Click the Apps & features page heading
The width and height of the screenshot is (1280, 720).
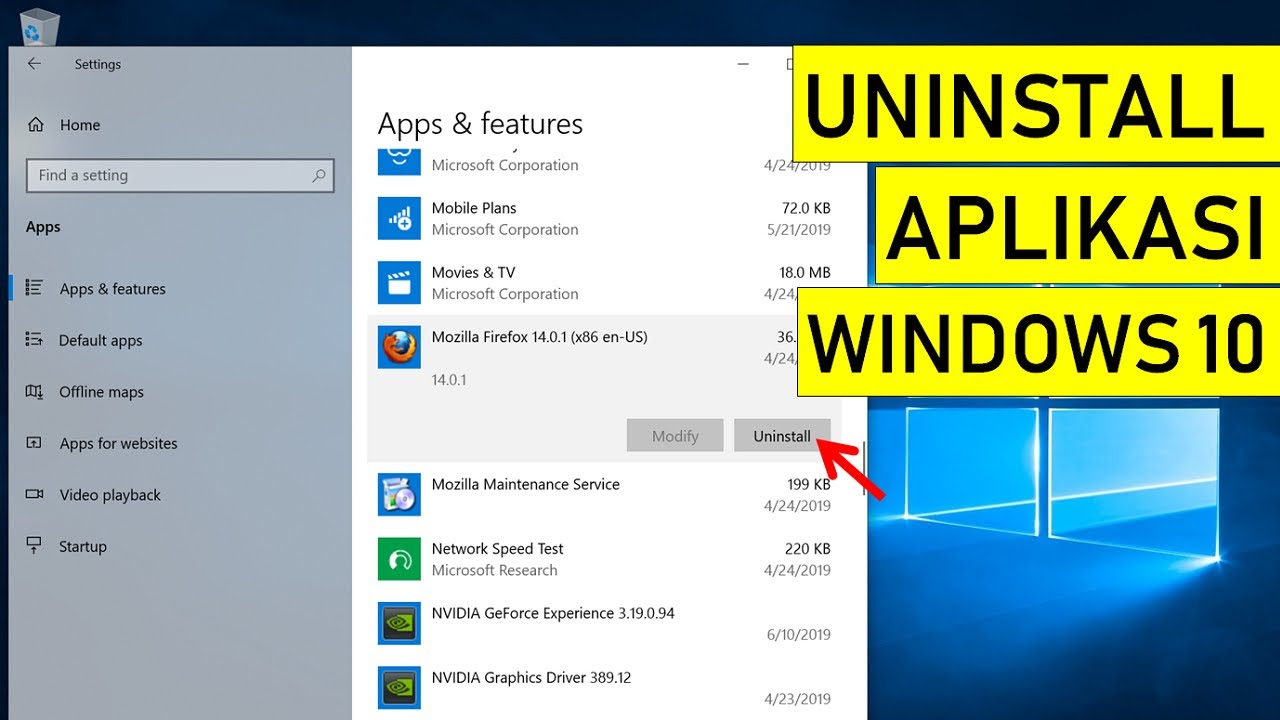pyautogui.click(x=480, y=124)
